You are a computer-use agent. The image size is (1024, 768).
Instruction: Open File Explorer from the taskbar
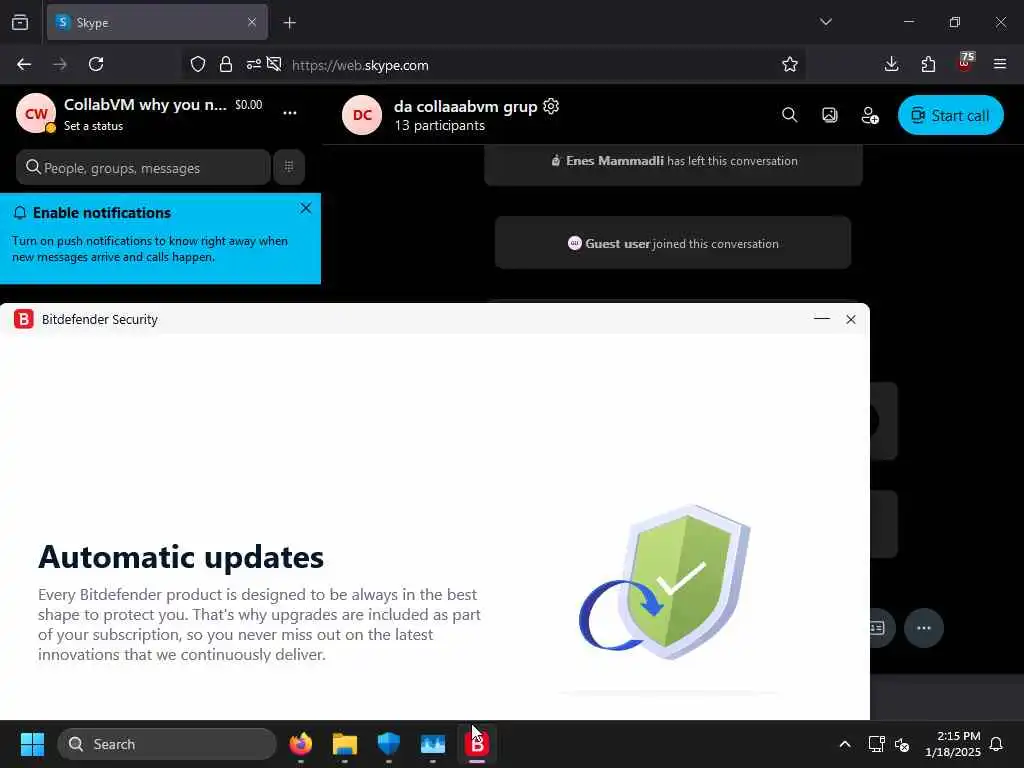(345, 743)
